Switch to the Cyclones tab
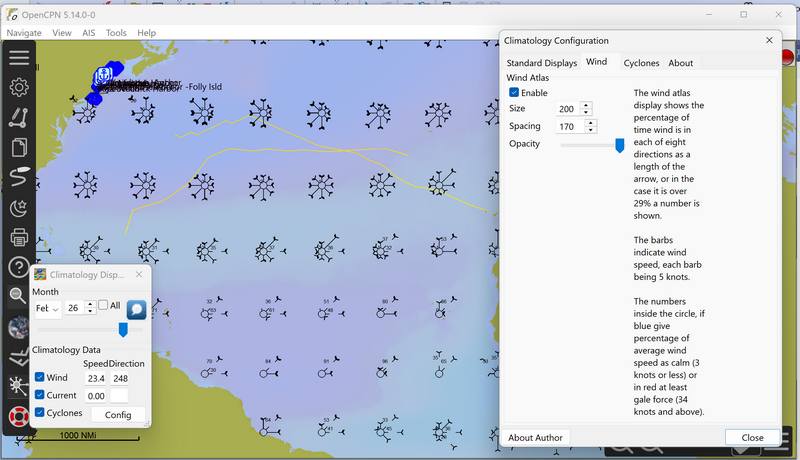This screenshot has height=460, width=800. (x=641, y=63)
